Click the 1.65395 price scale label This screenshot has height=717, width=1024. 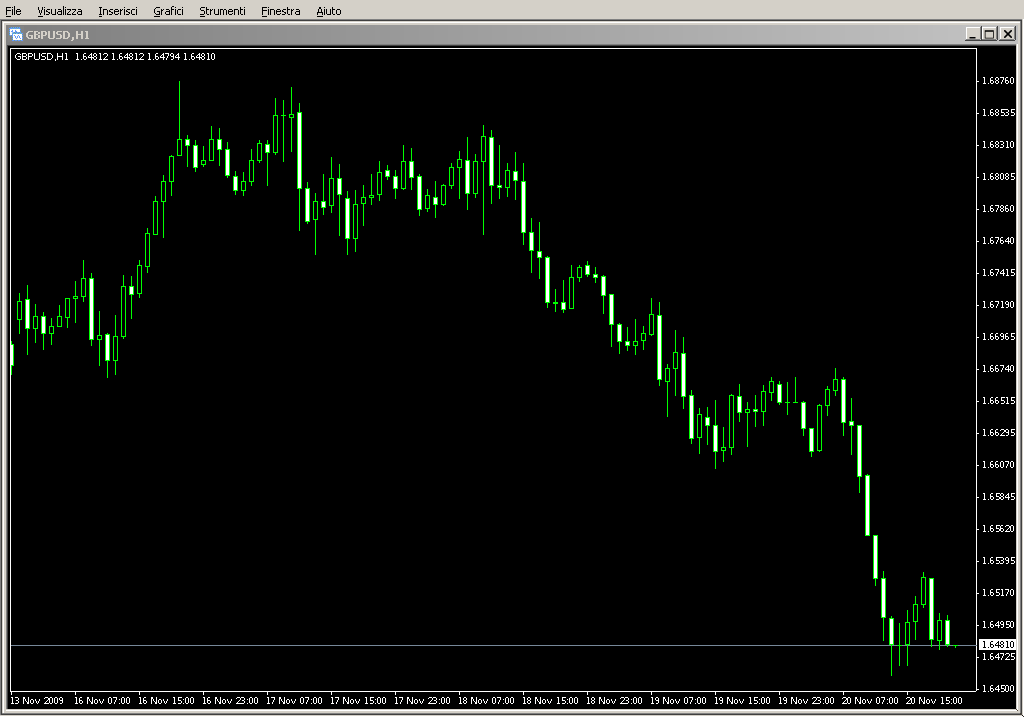click(999, 561)
